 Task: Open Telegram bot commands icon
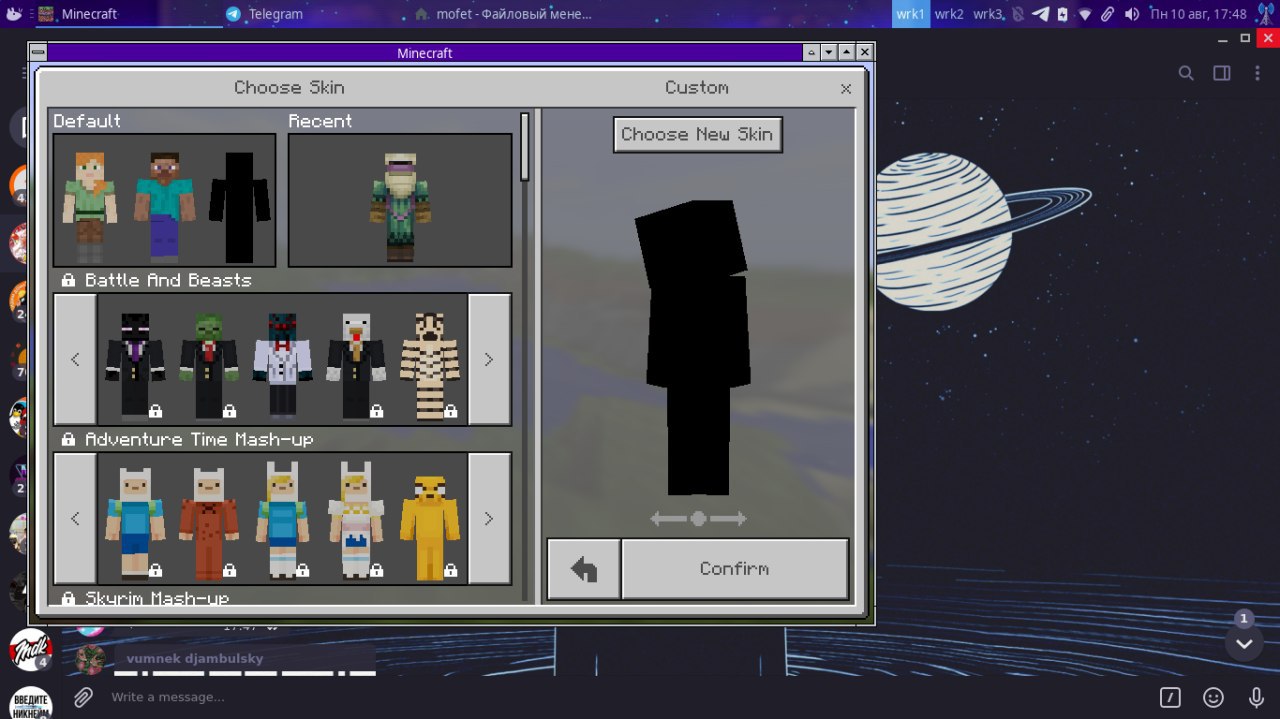click(x=1170, y=697)
